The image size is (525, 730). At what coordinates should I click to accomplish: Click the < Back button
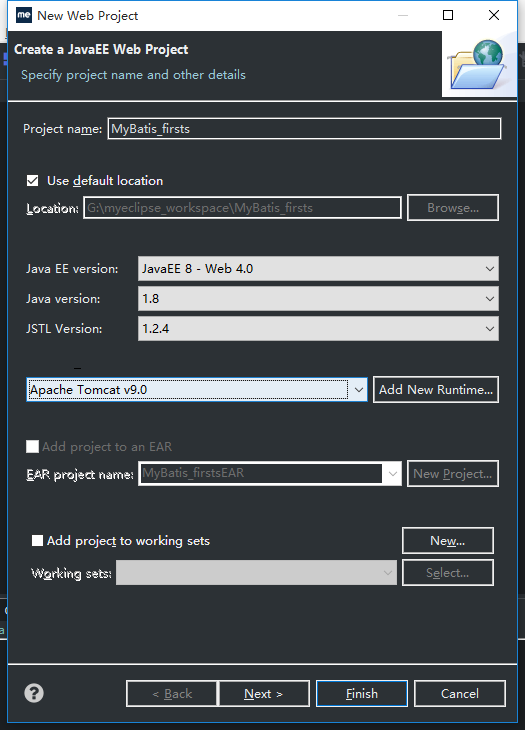point(172,694)
